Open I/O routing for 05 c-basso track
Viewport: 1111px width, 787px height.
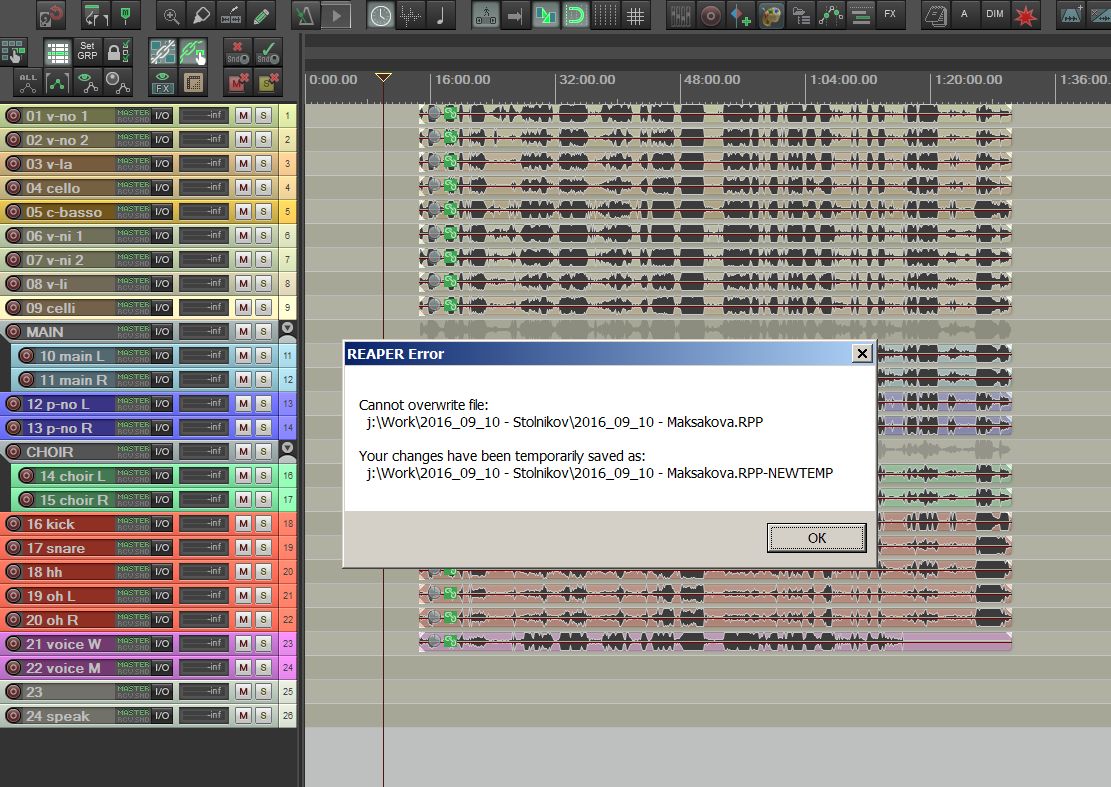coord(162,212)
